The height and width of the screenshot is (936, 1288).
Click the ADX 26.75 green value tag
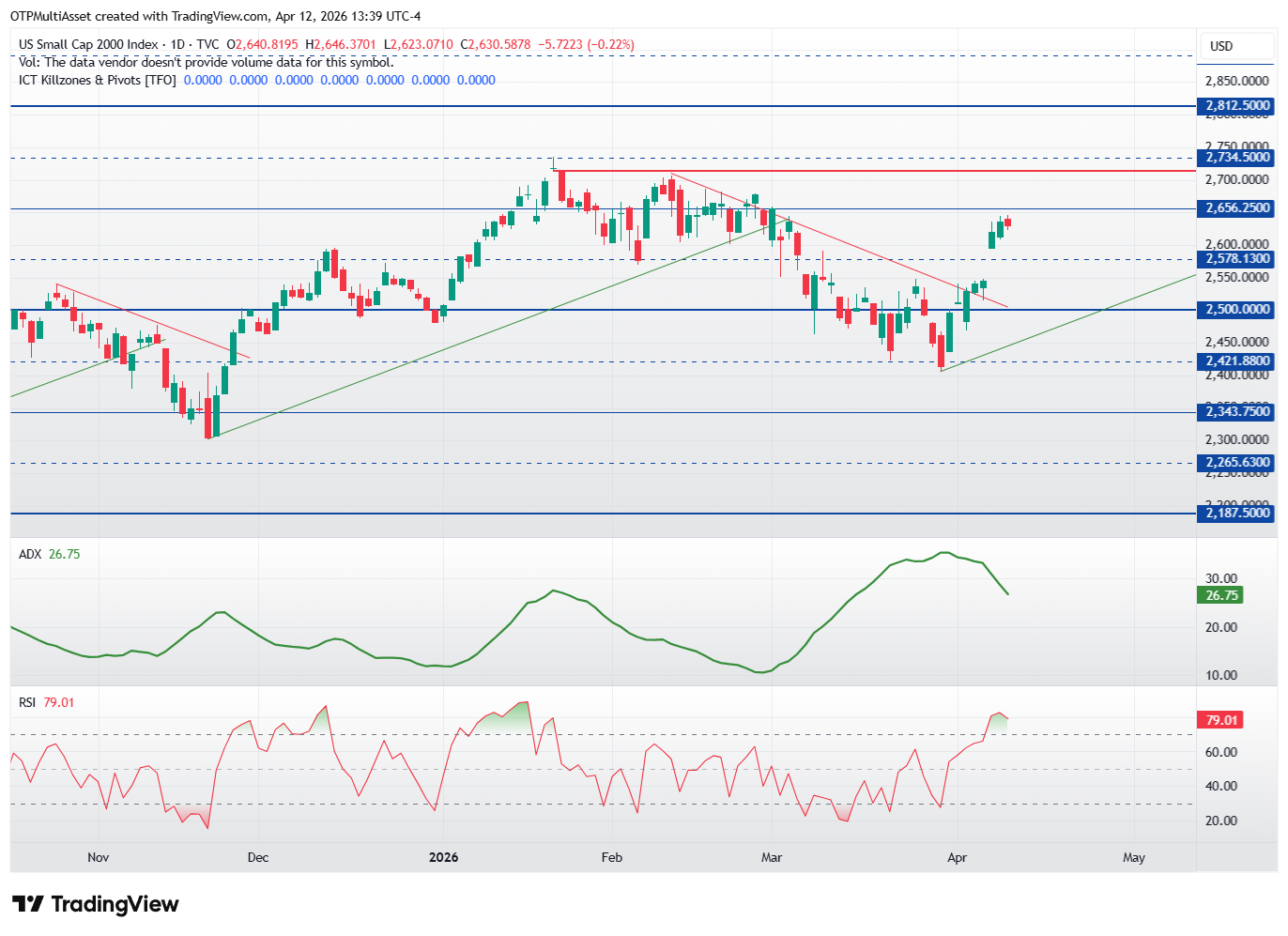pos(1221,595)
